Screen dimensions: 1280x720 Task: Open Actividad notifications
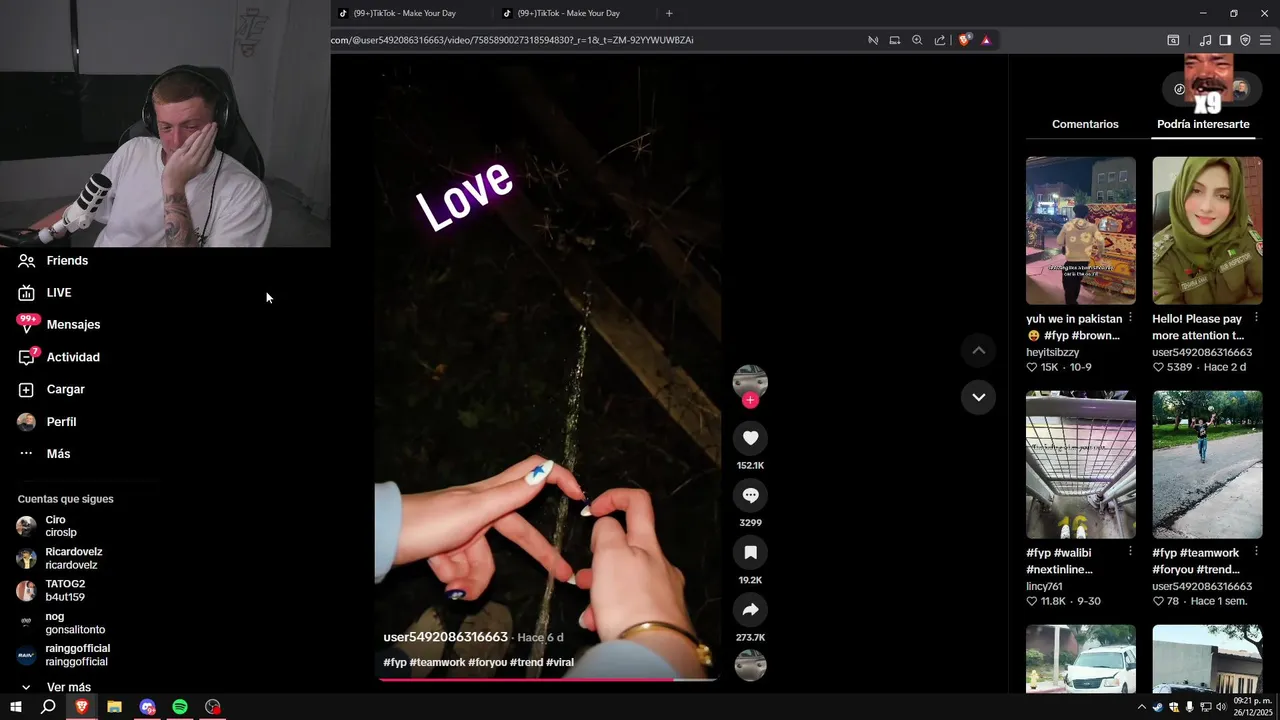coord(59,357)
